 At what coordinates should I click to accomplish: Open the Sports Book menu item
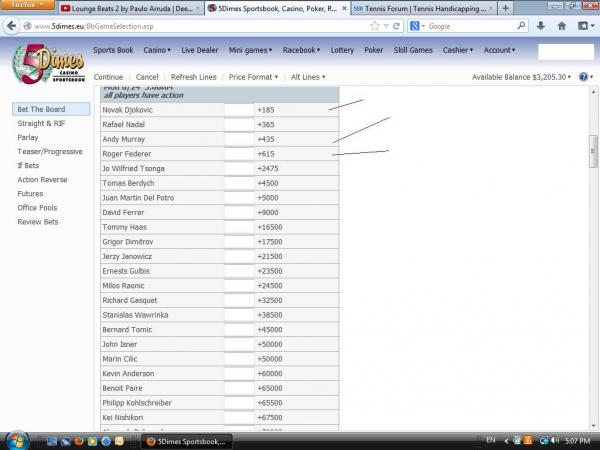[x=114, y=49]
